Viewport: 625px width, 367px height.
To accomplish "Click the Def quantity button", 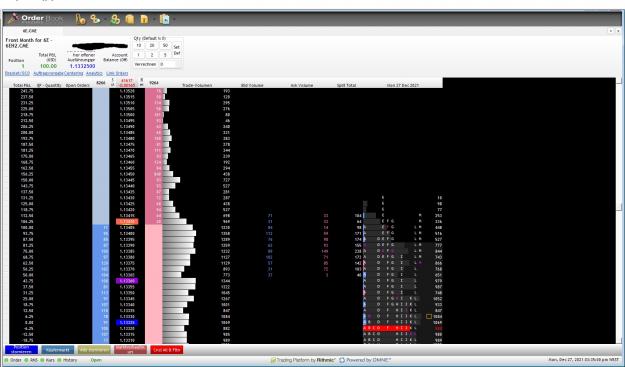I will click(x=177, y=53).
